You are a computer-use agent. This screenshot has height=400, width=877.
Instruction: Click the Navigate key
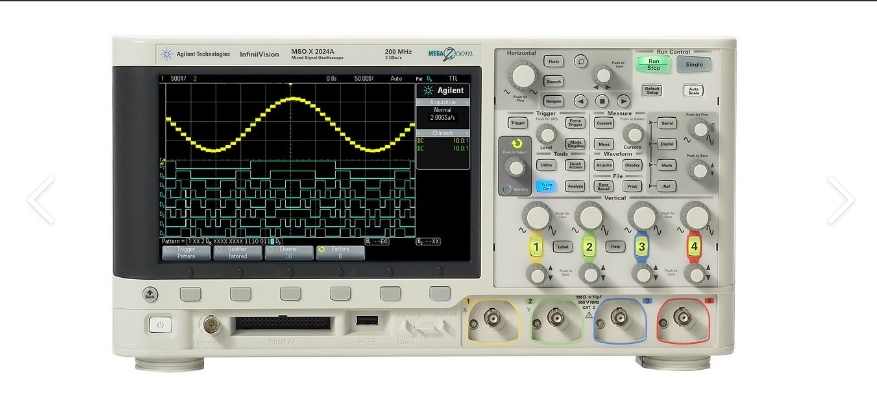[553, 101]
